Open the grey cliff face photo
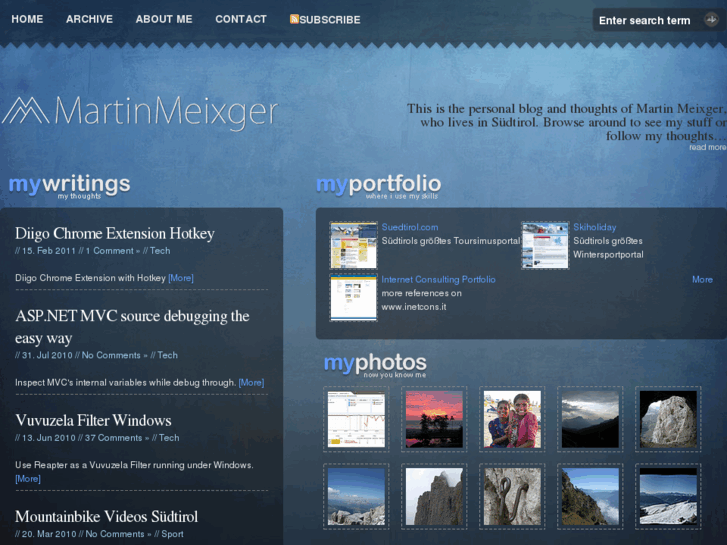Viewport: 727px width, 545px height. pos(434,496)
